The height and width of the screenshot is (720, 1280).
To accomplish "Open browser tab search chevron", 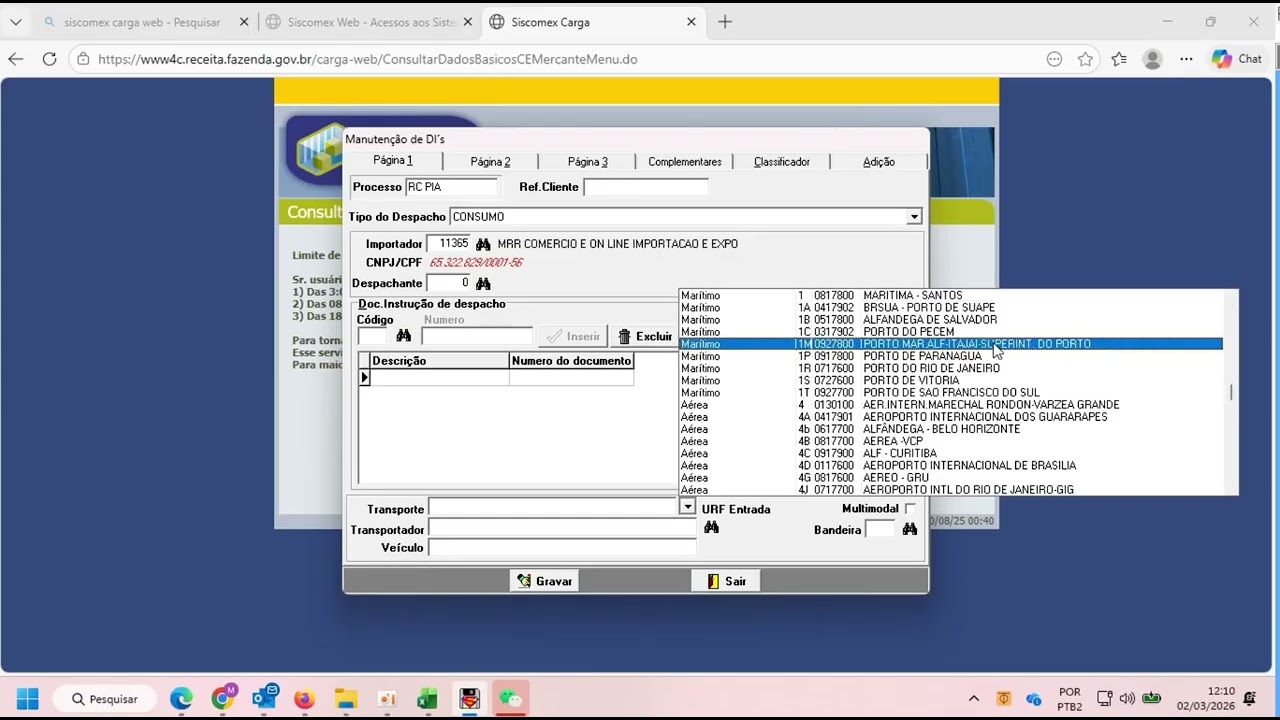I will pos(15,22).
